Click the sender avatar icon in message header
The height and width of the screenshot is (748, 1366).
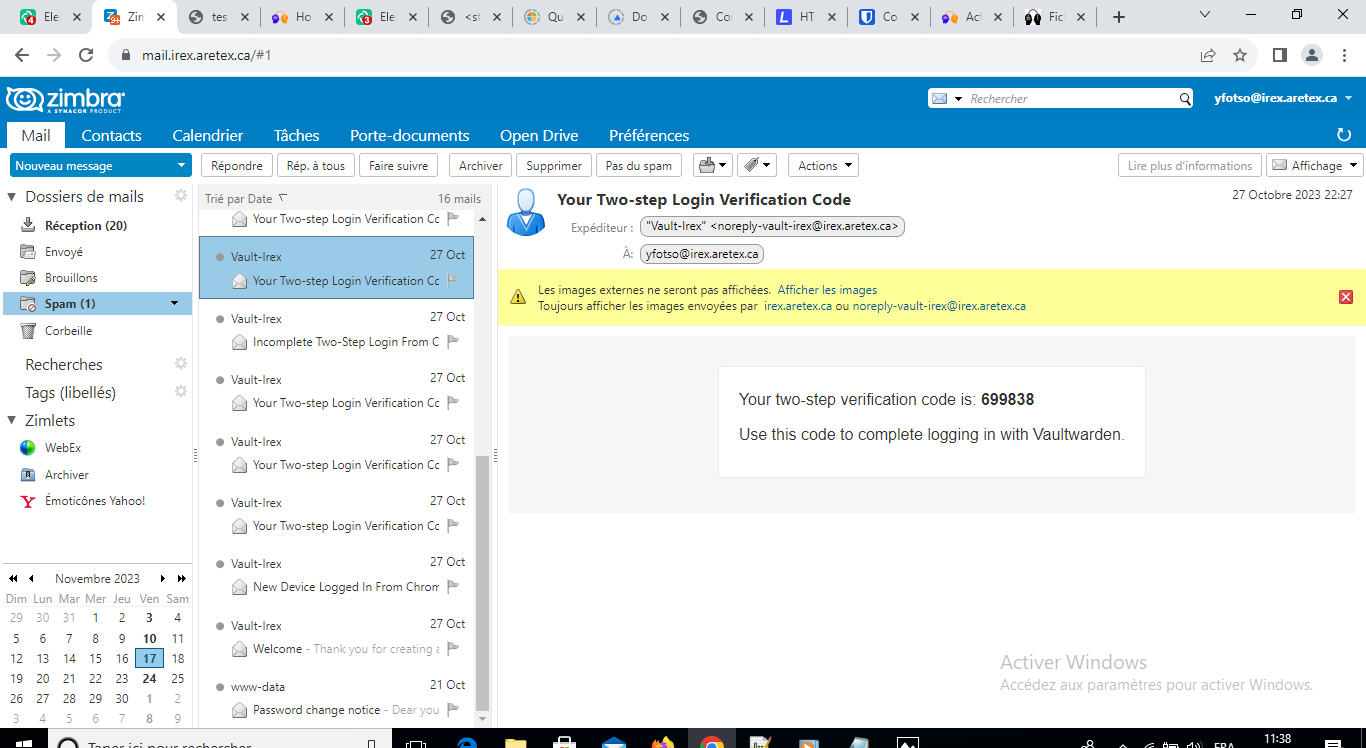[526, 212]
